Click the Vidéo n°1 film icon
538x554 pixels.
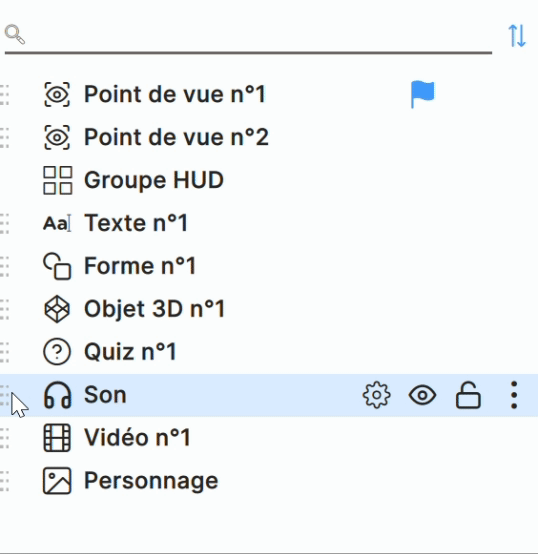pos(57,438)
